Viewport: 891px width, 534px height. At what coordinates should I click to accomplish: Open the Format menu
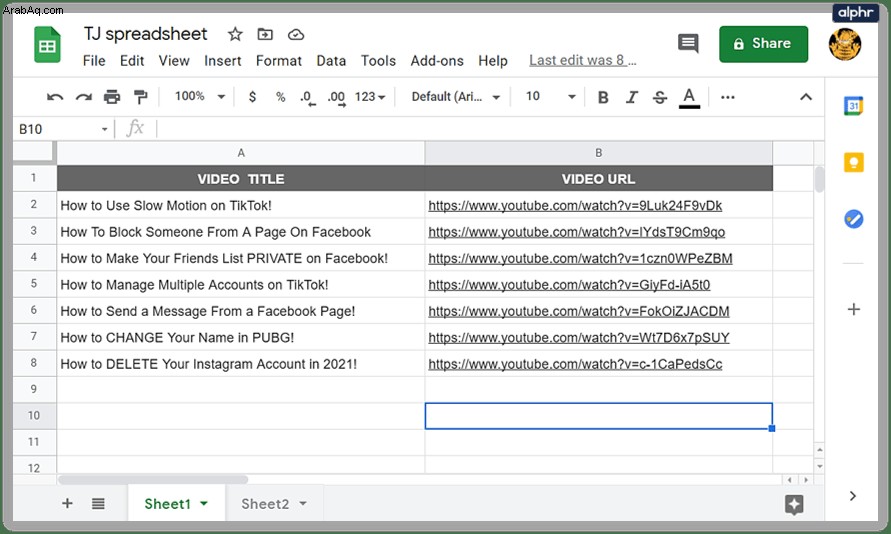278,61
